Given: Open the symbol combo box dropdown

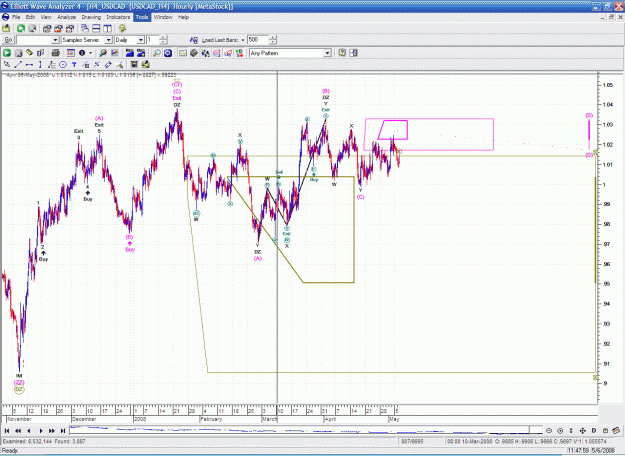Looking at the screenshot, I should [55, 40].
